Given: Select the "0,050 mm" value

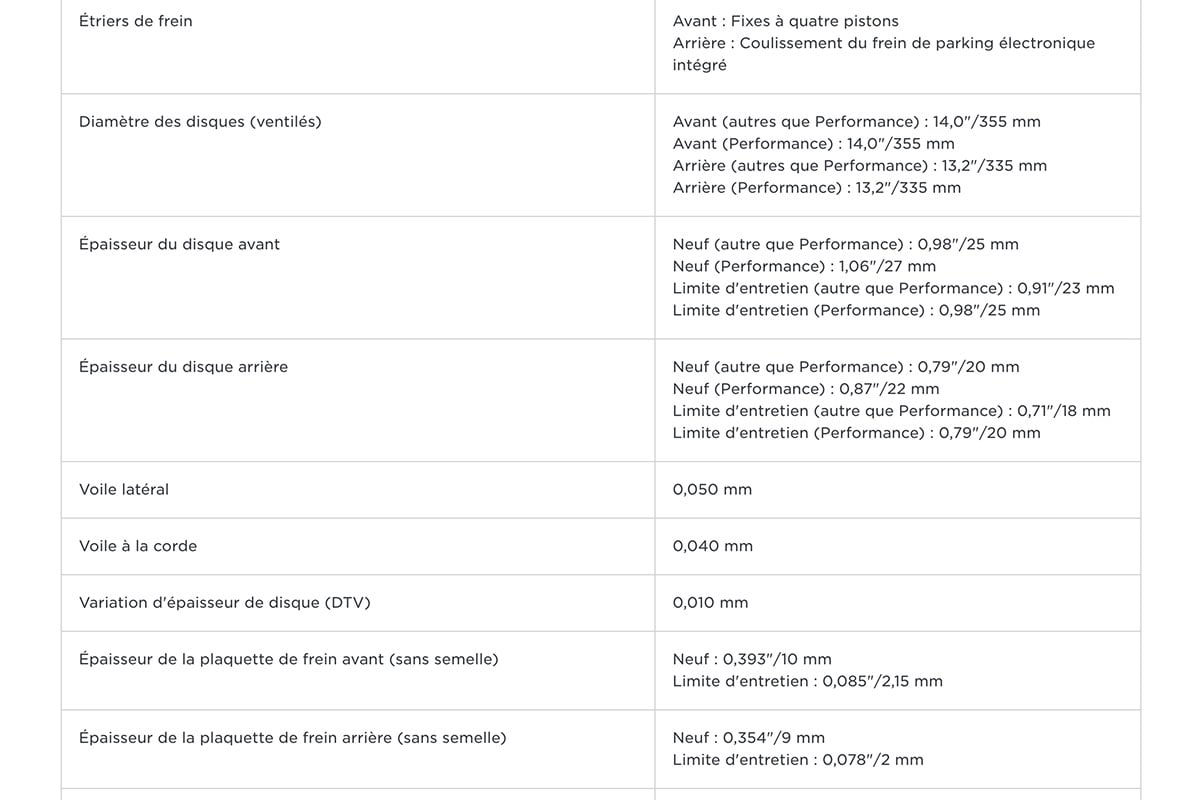Looking at the screenshot, I should (x=712, y=490).
